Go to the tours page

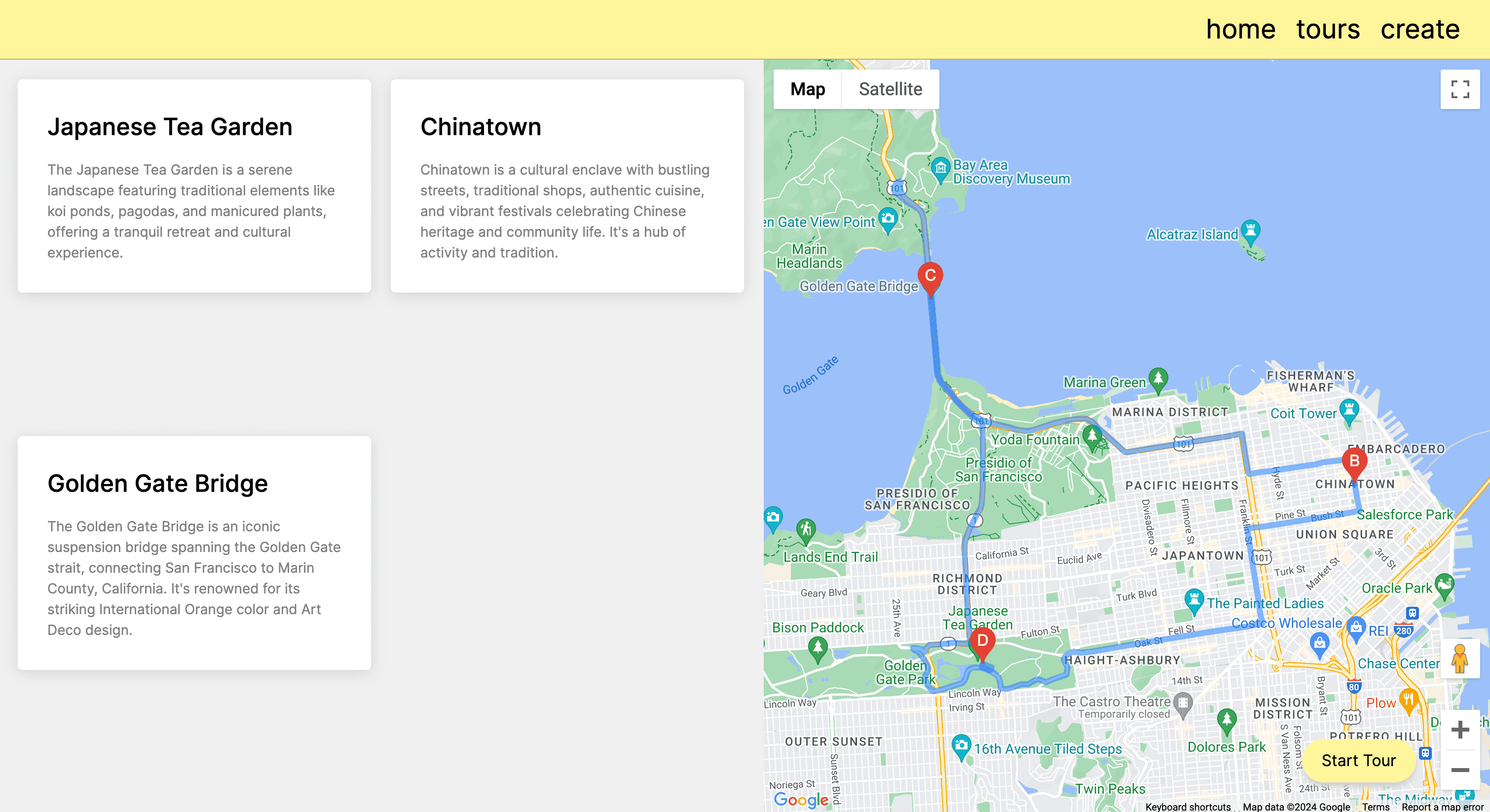point(1328,29)
